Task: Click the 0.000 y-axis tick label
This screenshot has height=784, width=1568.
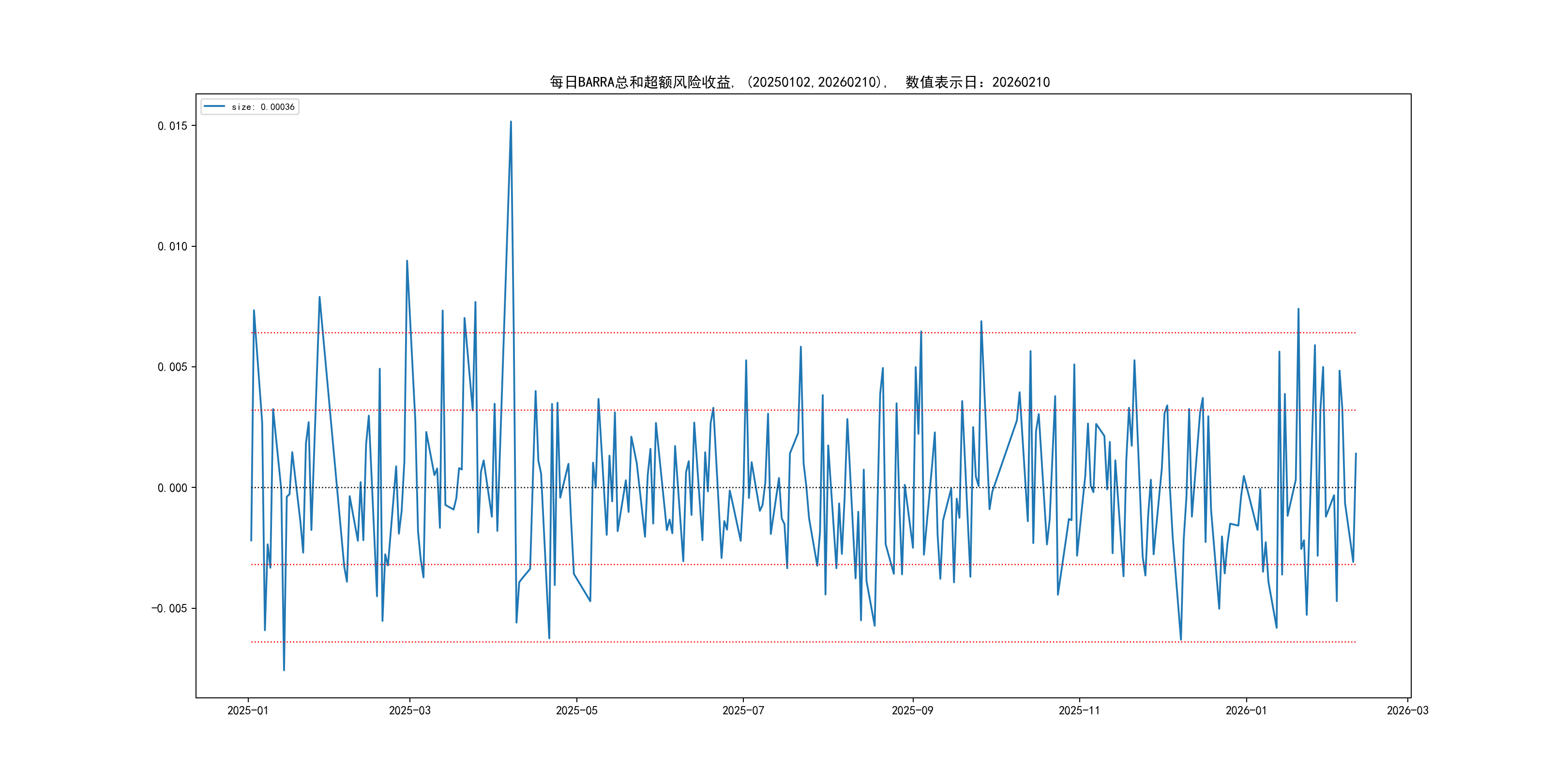Action: click(172, 487)
